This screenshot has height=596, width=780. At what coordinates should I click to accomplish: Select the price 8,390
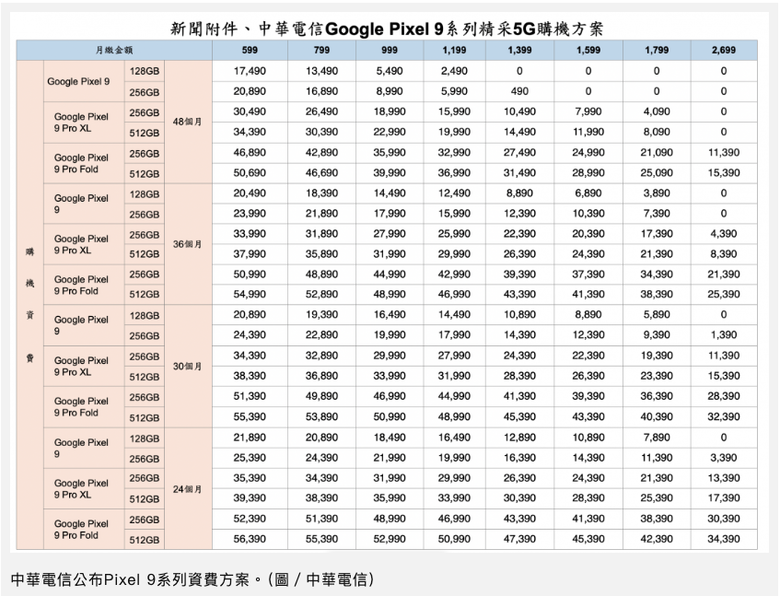click(x=724, y=254)
